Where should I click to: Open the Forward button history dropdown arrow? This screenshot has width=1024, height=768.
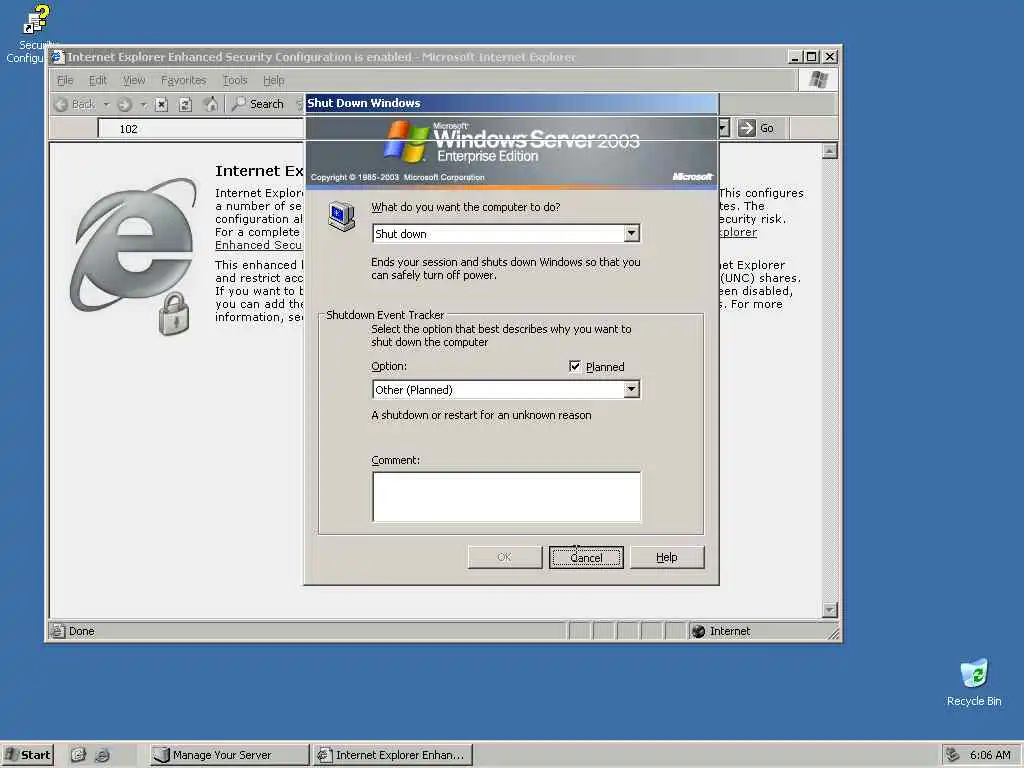pos(143,104)
